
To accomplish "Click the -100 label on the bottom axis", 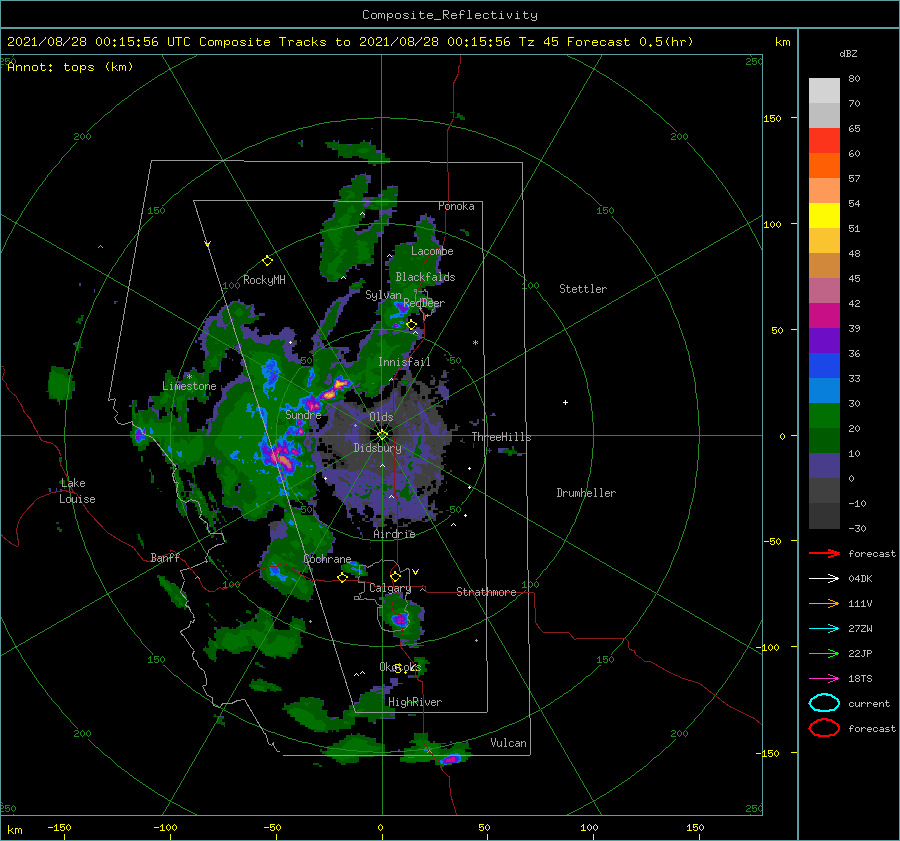I will click(x=165, y=827).
